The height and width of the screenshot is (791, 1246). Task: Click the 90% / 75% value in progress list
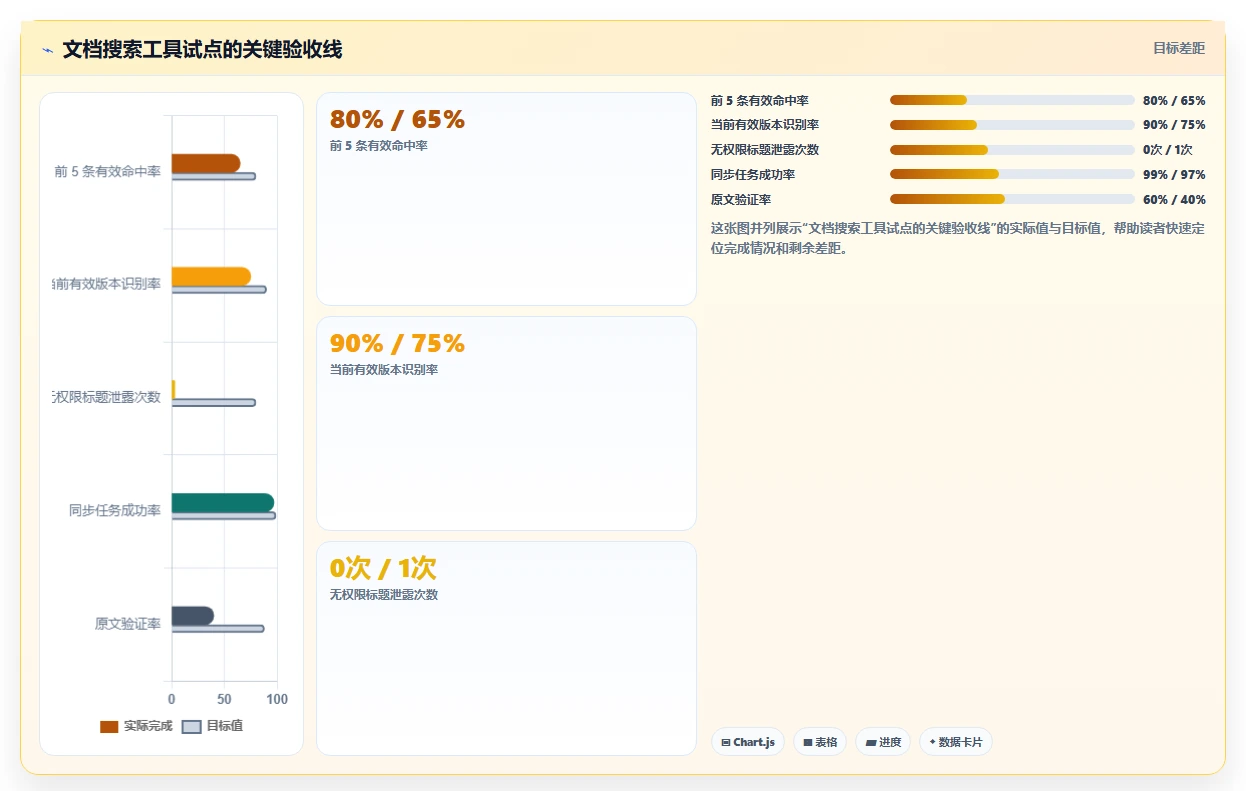tap(1174, 125)
